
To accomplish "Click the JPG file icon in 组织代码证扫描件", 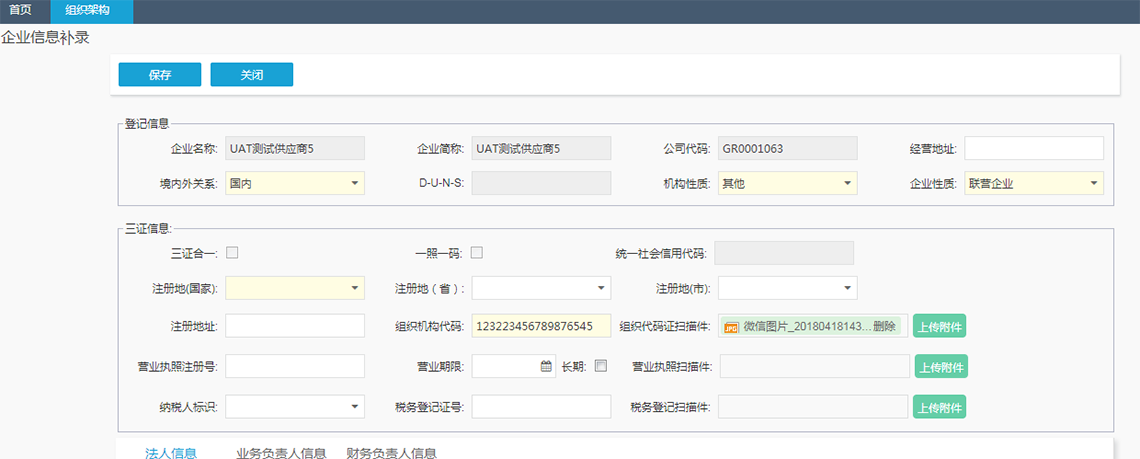I will [731, 327].
